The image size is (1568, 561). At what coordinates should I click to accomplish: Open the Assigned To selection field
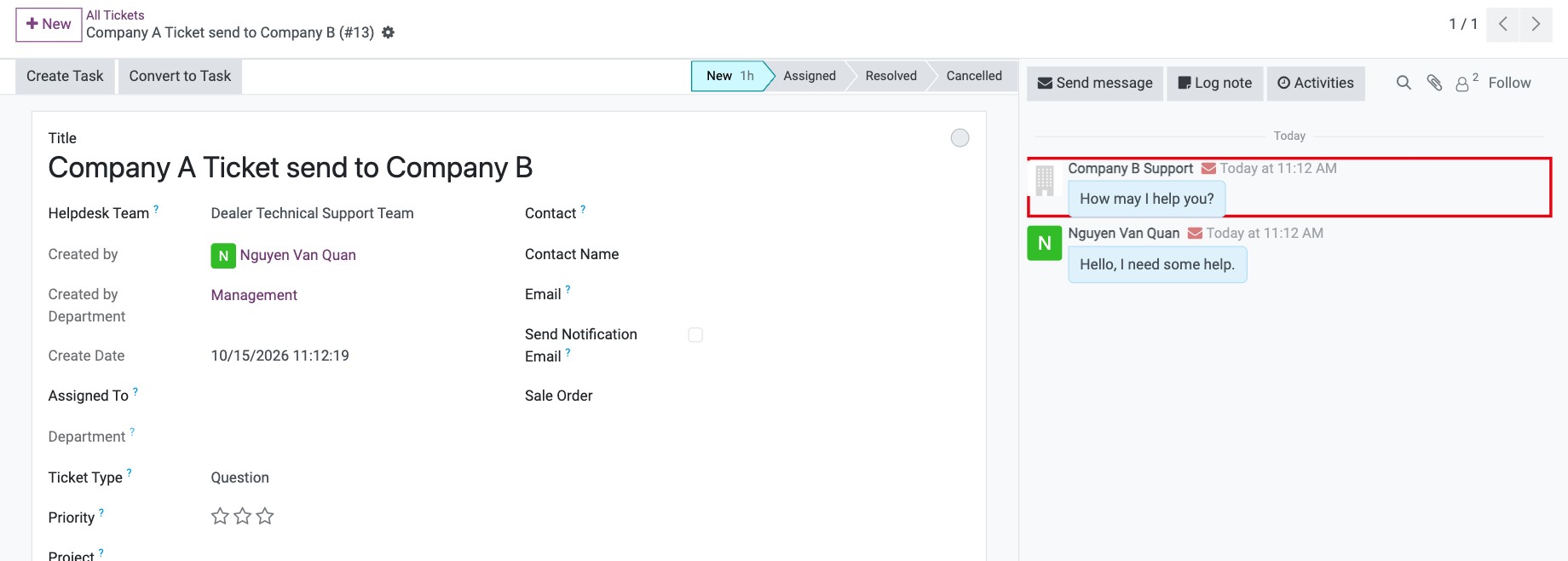tap(349, 396)
